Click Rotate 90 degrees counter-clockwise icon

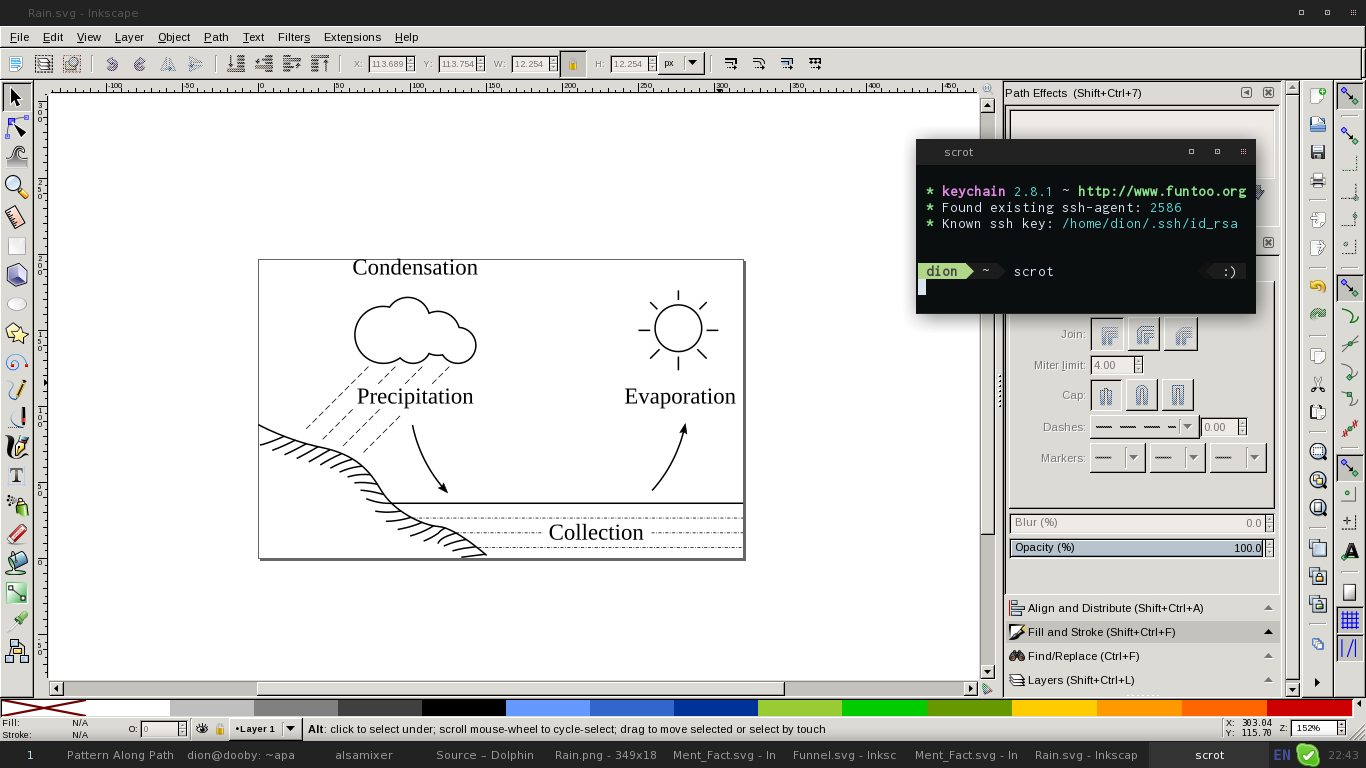coord(112,63)
